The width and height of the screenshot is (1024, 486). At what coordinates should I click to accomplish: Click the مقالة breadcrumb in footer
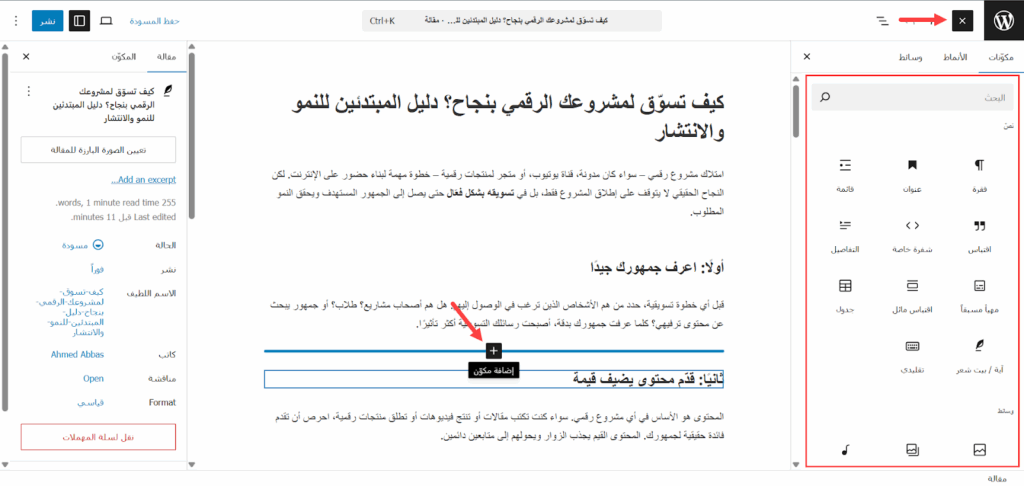pyautogui.click(x=999, y=479)
